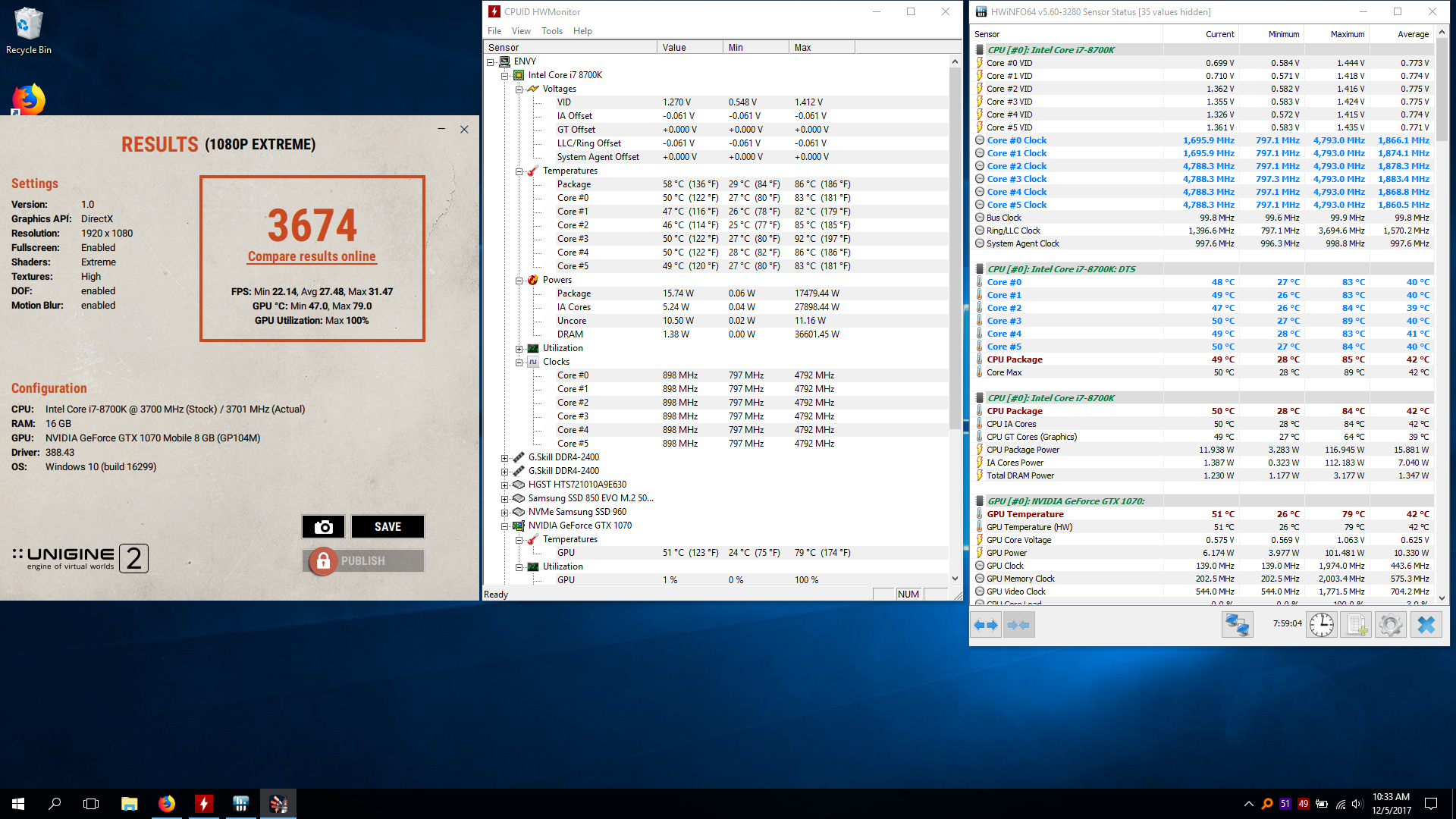
Task: Click the HWMonitor scrollbar up arrow
Action: click(955, 61)
